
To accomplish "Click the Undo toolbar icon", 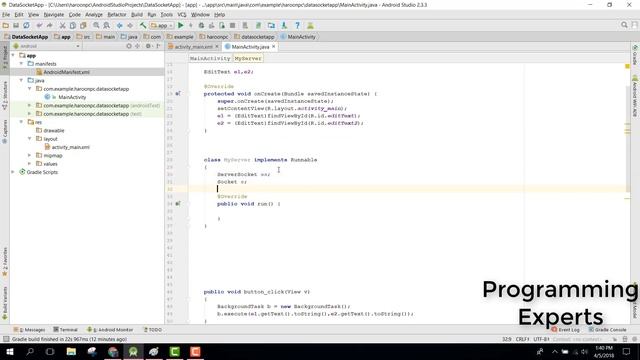I will pos(40,25).
